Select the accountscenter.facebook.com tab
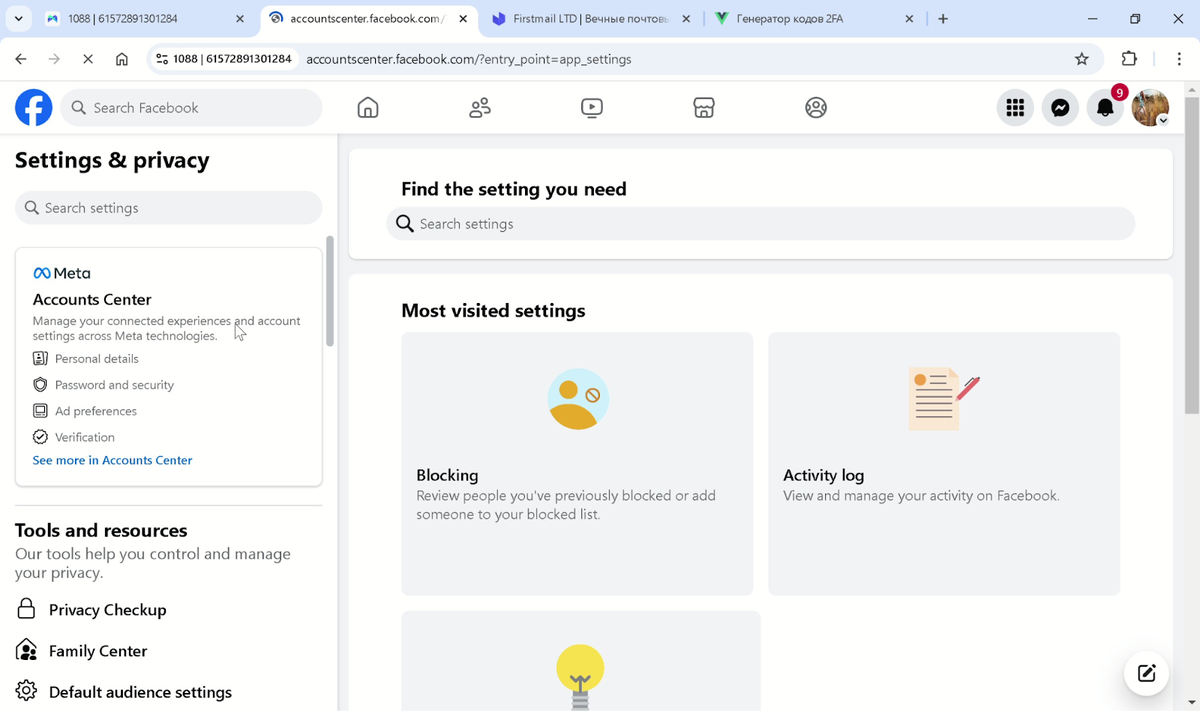The width and height of the screenshot is (1200, 711). (368, 18)
